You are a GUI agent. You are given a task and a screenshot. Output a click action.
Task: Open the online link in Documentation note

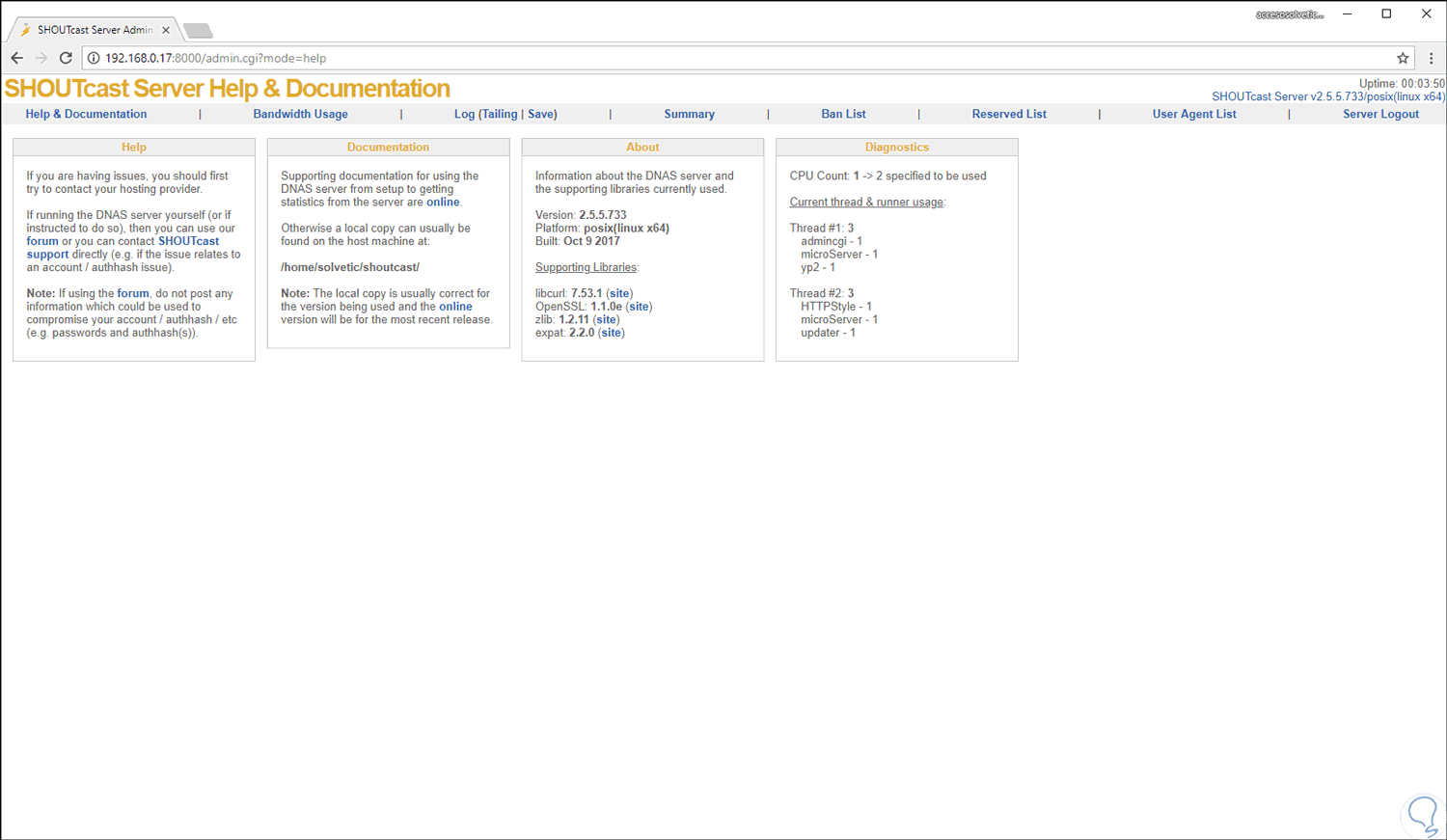tap(455, 307)
